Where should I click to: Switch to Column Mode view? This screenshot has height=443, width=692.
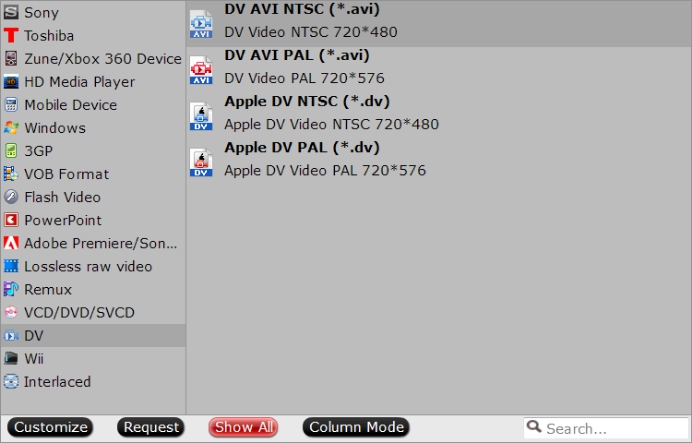(x=356, y=427)
